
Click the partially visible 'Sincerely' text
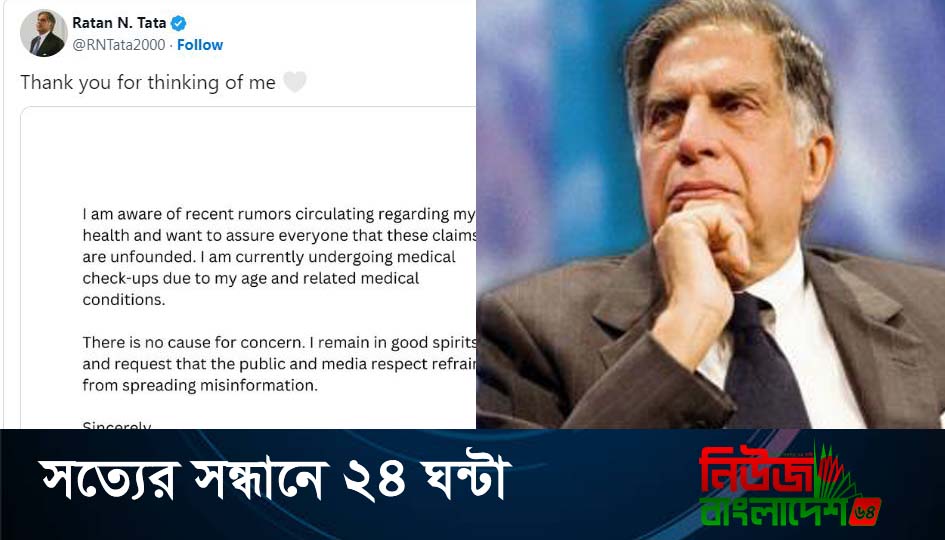pyautogui.click(x=117, y=424)
